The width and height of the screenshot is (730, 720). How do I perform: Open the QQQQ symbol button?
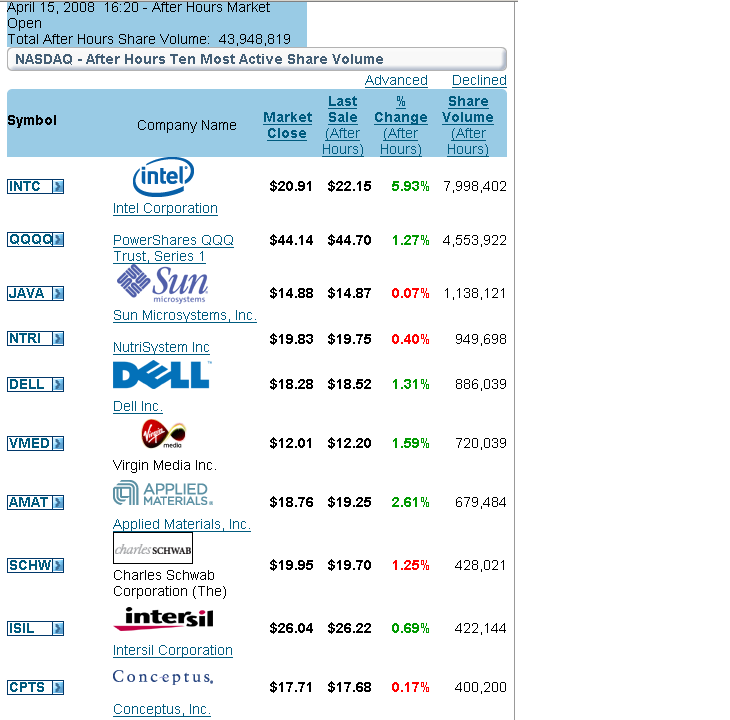point(35,240)
